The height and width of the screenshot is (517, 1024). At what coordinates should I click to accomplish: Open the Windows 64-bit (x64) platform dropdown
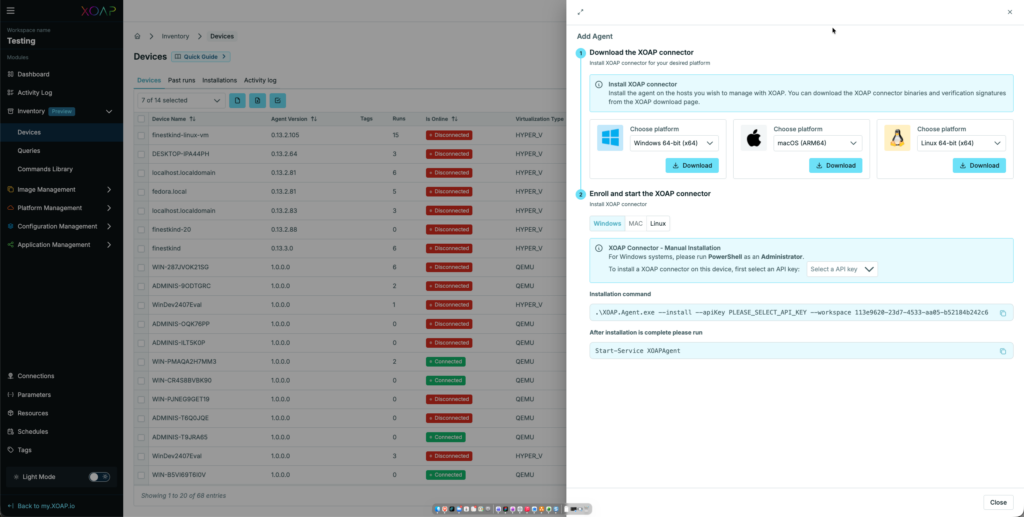coord(675,143)
